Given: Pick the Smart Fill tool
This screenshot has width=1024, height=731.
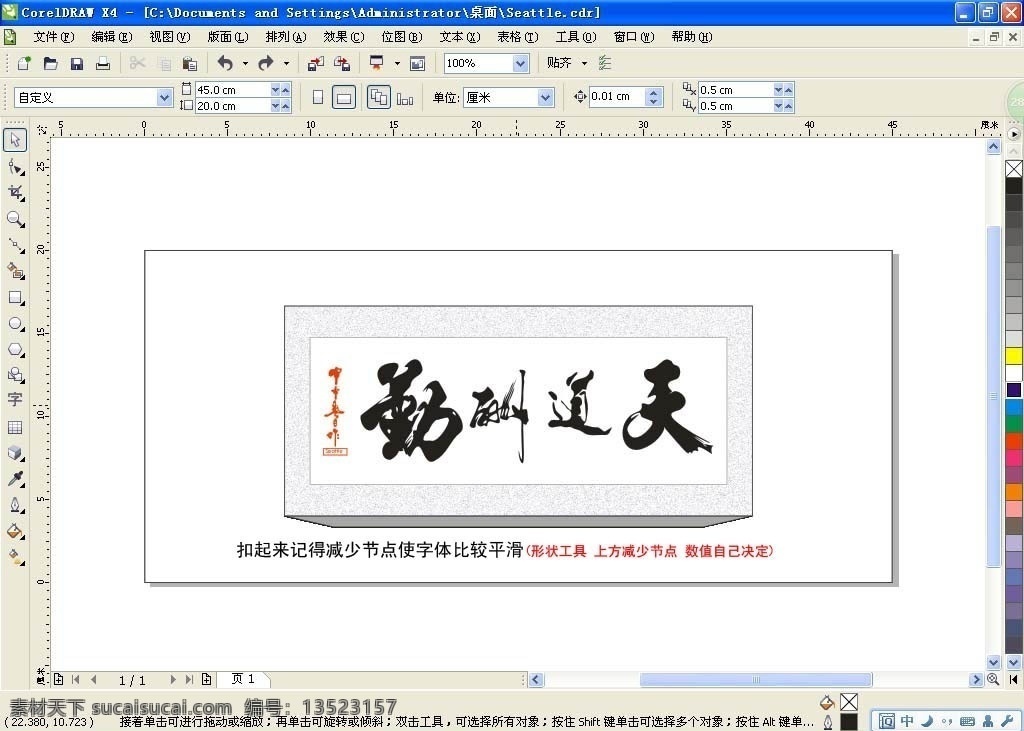Looking at the screenshot, I should click(16, 270).
